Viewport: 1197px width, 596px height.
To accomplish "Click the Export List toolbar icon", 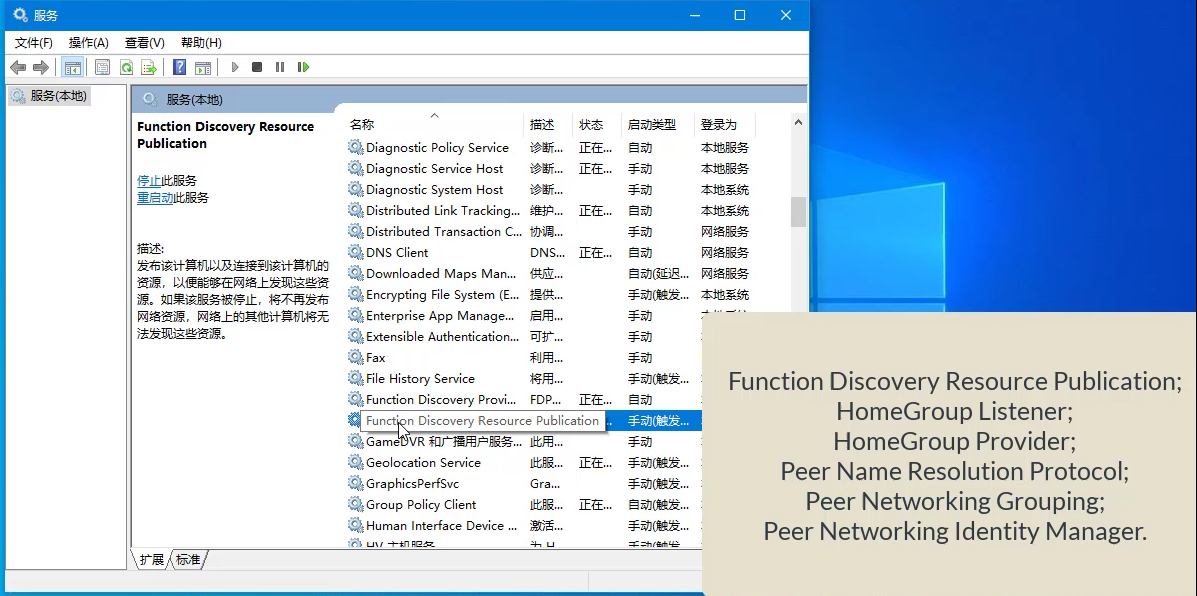I will coord(148,67).
